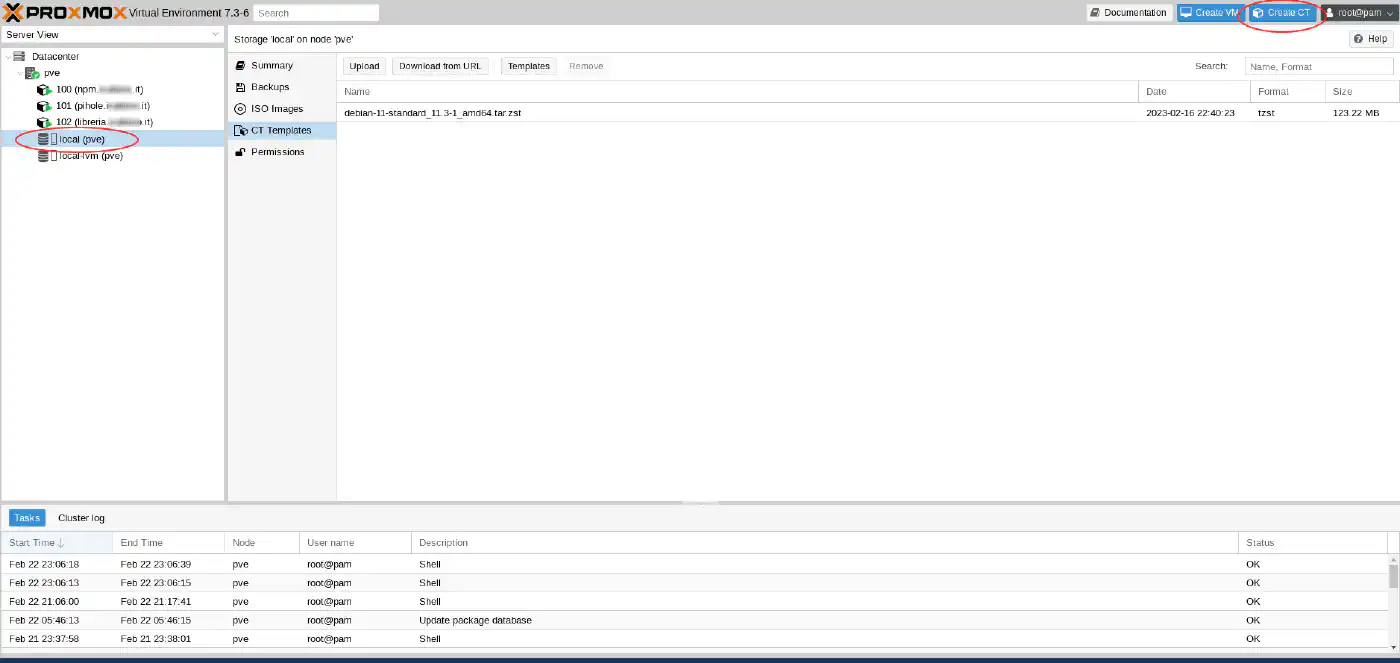Click local (pve) storage disk icon
The image size is (1400, 663).
pos(43,139)
